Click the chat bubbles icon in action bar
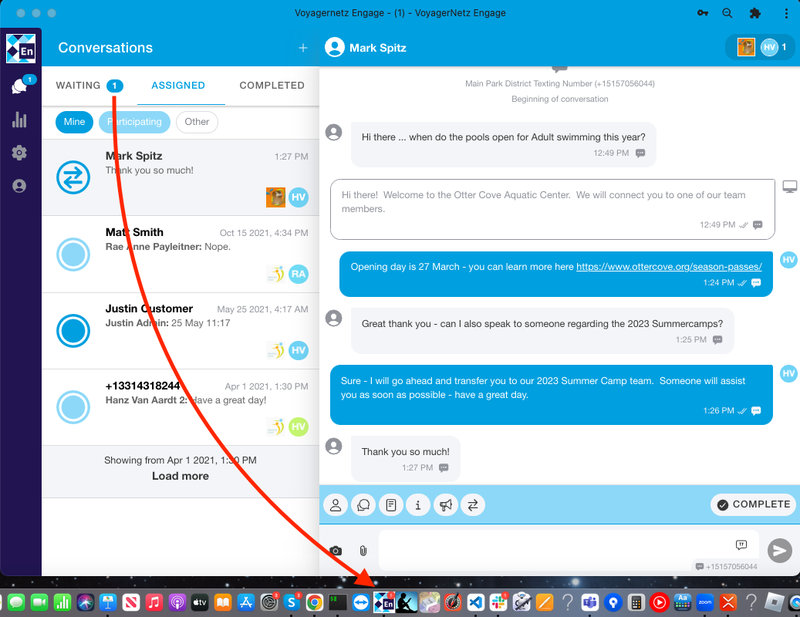Screen dimensions: 800x617 [363, 505]
